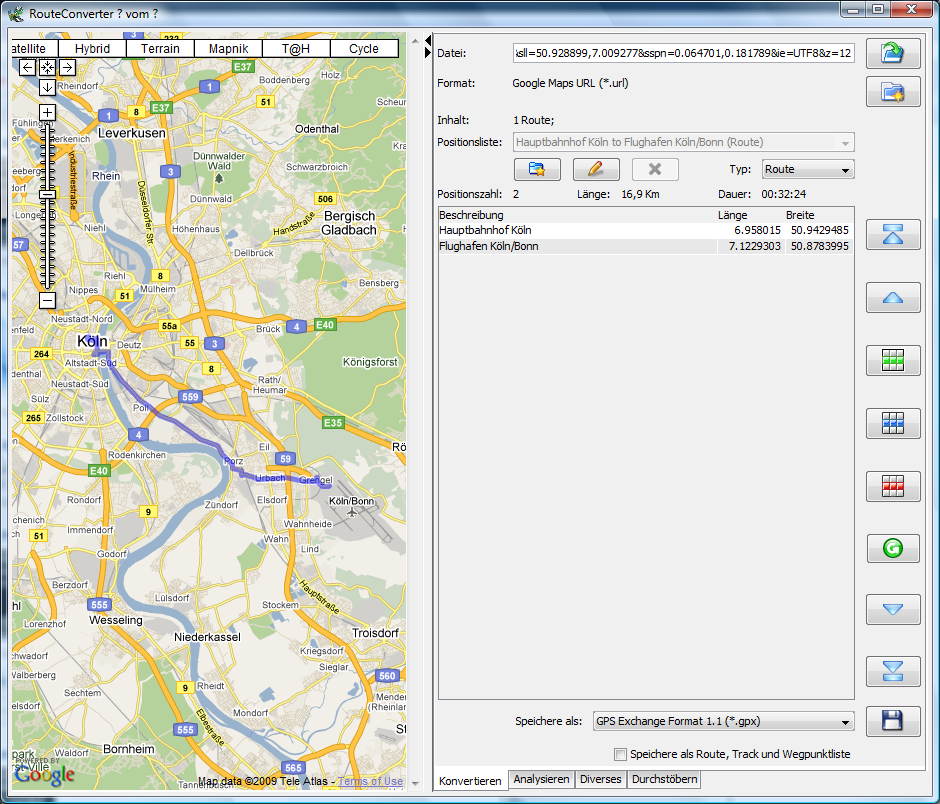Click the open file icon button

tap(893, 53)
